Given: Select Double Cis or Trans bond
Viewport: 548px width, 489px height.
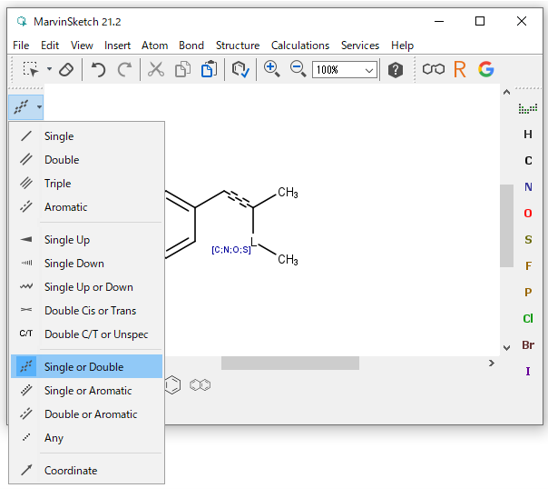Looking at the screenshot, I should coord(87,310).
